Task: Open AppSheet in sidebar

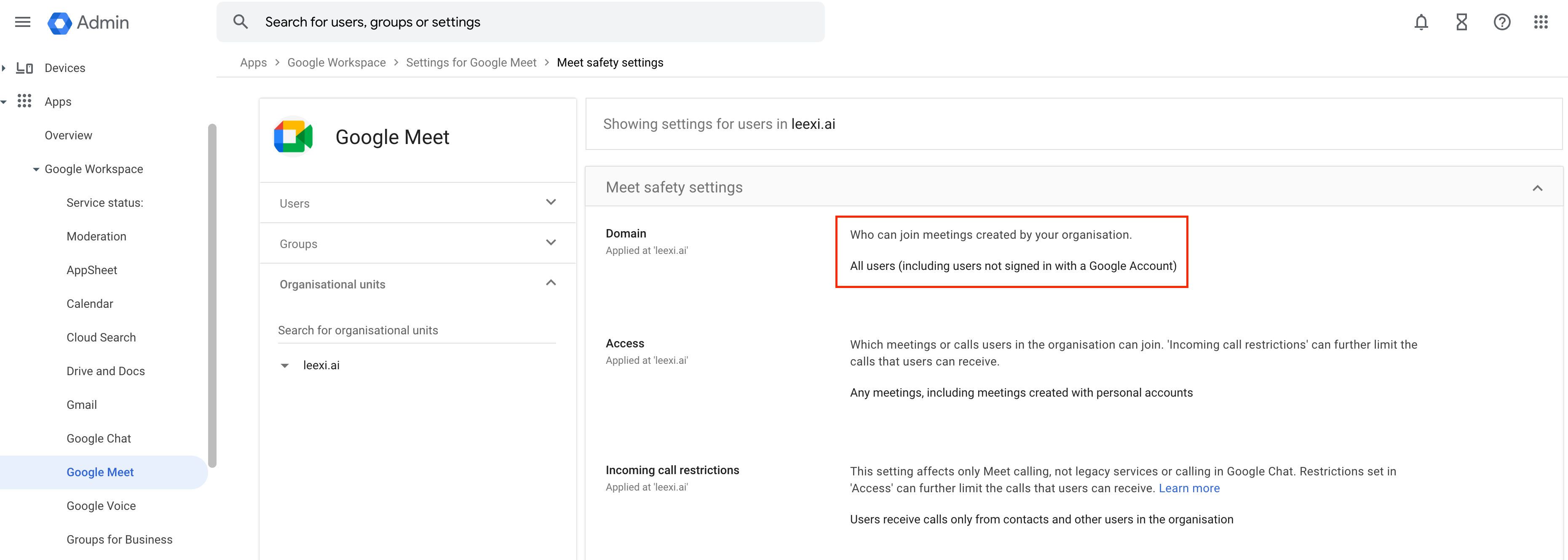Action: tap(91, 269)
